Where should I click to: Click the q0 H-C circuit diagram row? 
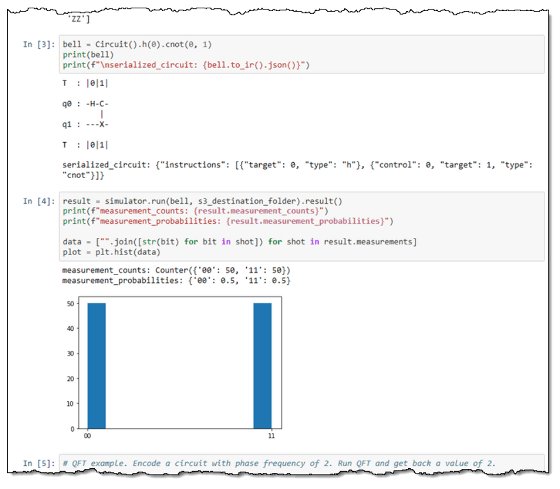point(85,104)
